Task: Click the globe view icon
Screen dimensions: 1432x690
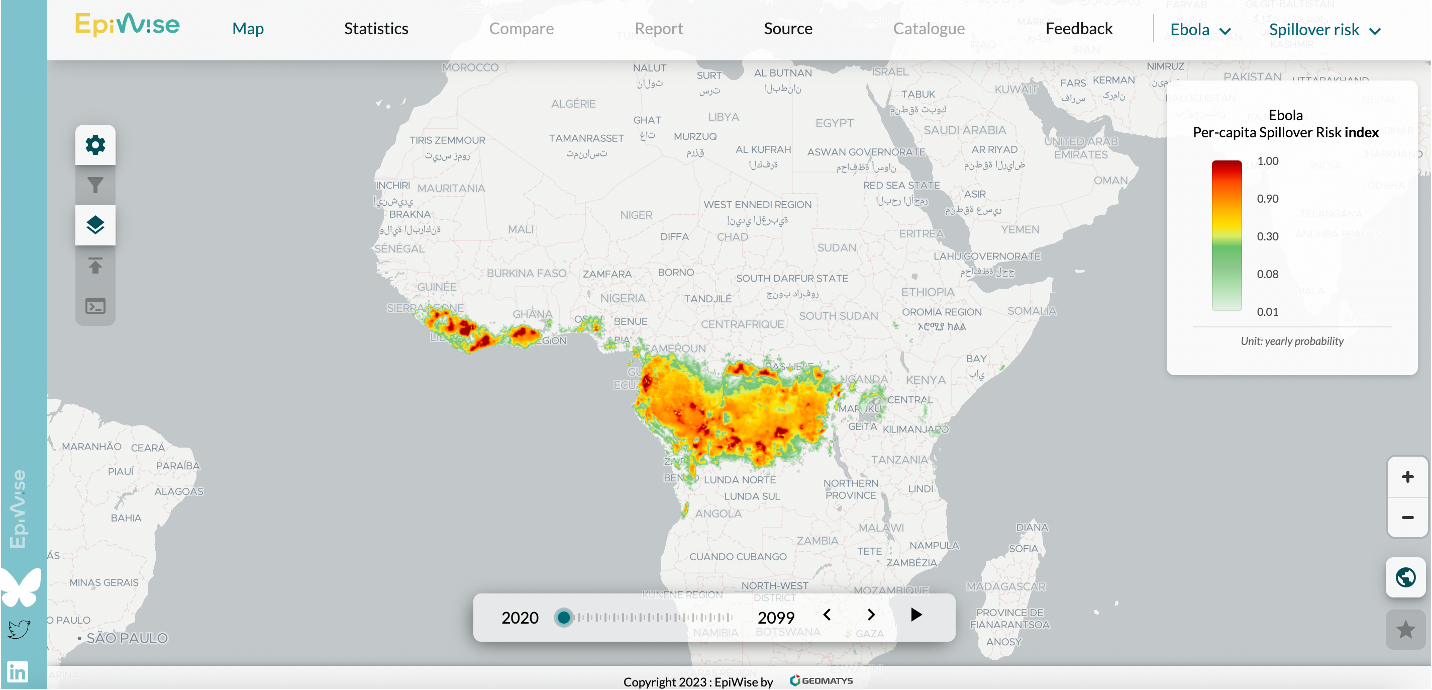Action: click(x=1405, y=577)
